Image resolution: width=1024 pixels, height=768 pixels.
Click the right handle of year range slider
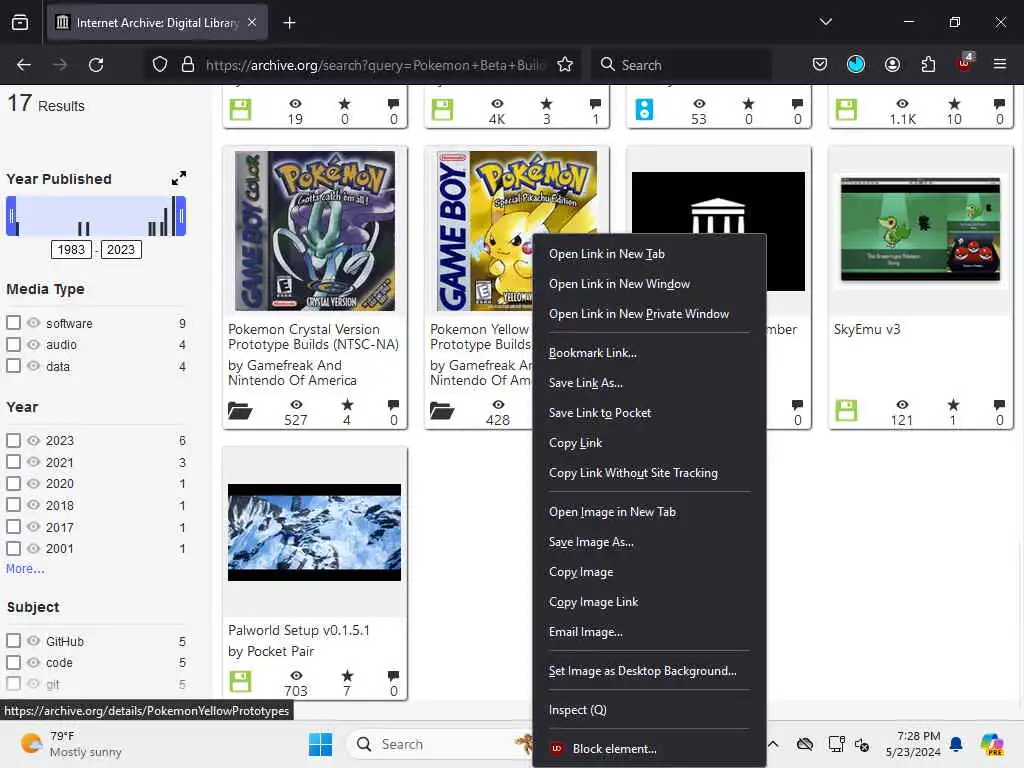click(181, 216)
